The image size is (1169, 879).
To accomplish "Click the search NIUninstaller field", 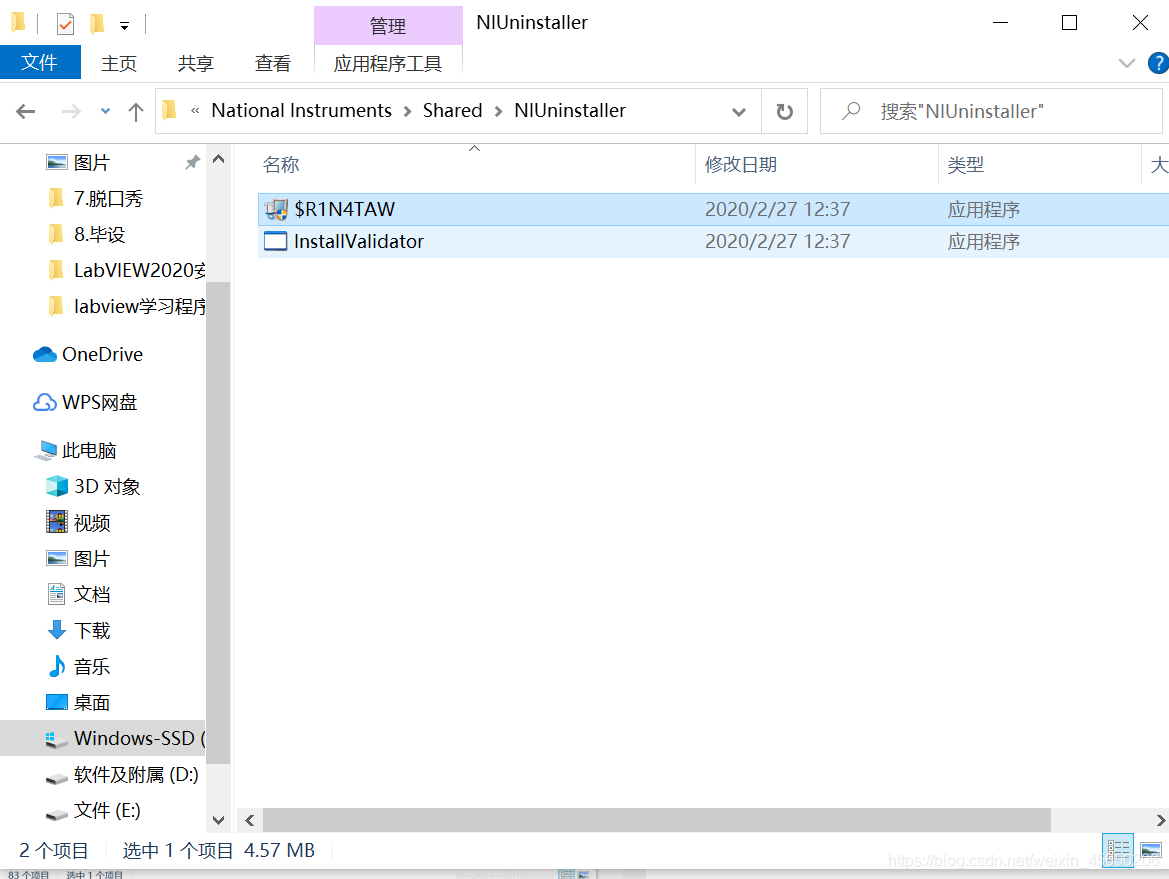I will click(992, 112).
